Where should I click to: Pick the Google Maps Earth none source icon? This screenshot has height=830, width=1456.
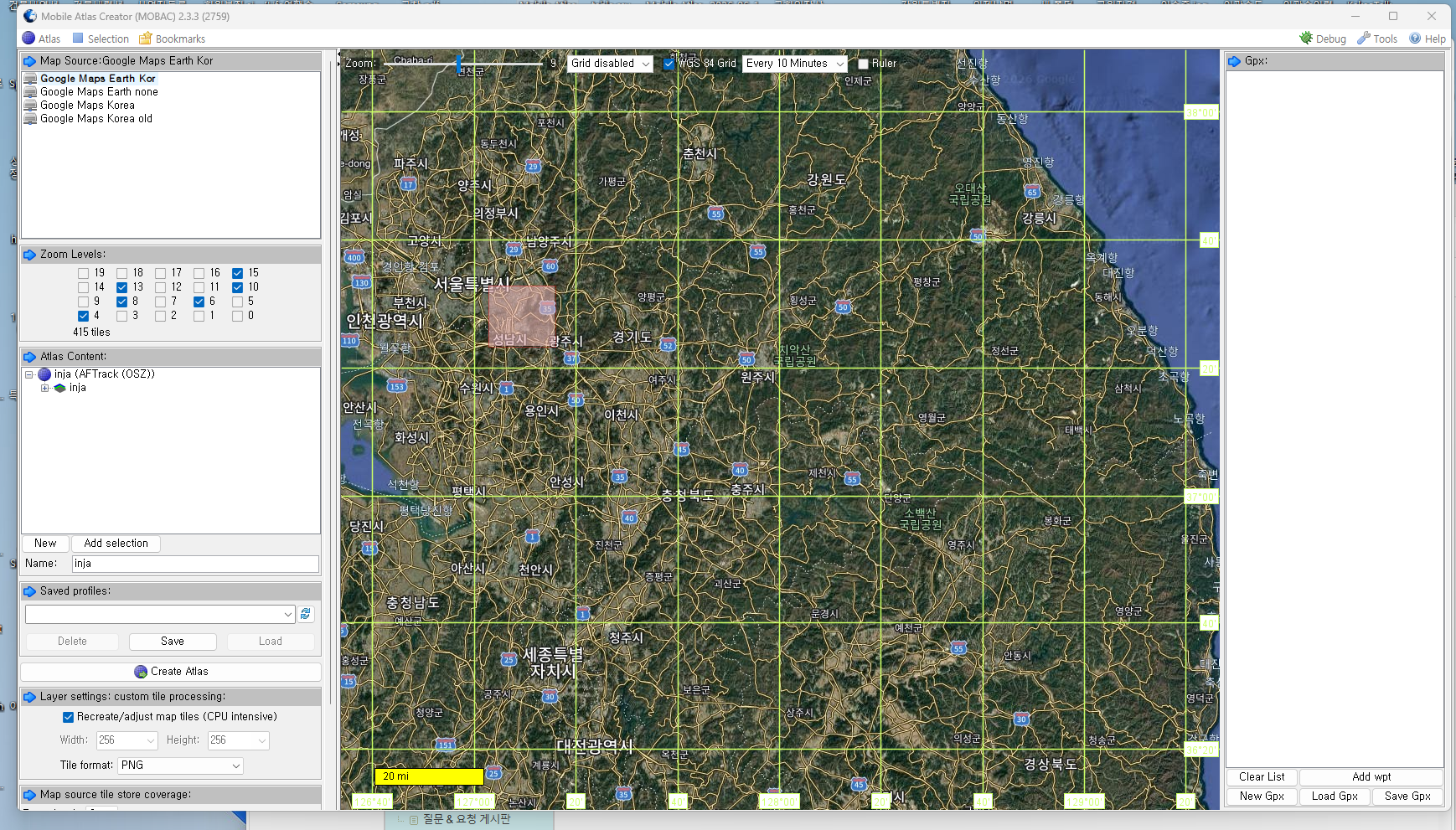pyautogui.click(x=30, y=92)
